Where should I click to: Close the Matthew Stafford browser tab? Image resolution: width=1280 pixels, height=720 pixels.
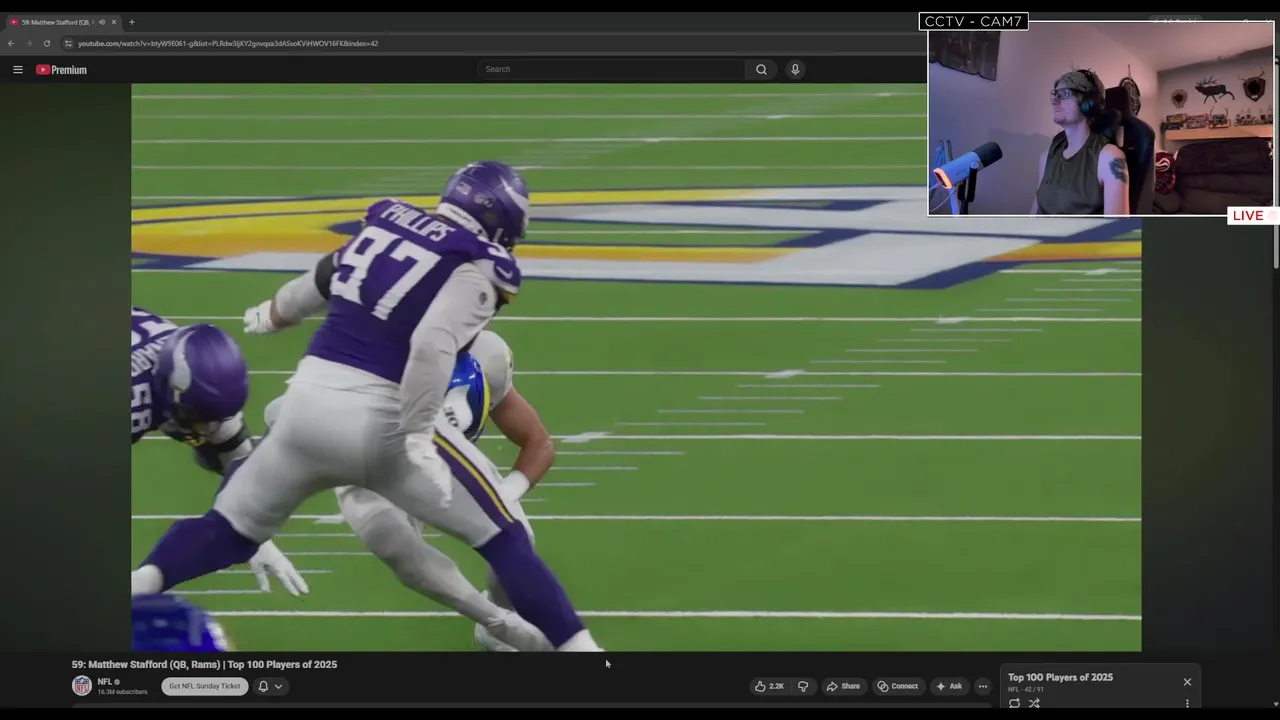[x=114, y=22]
